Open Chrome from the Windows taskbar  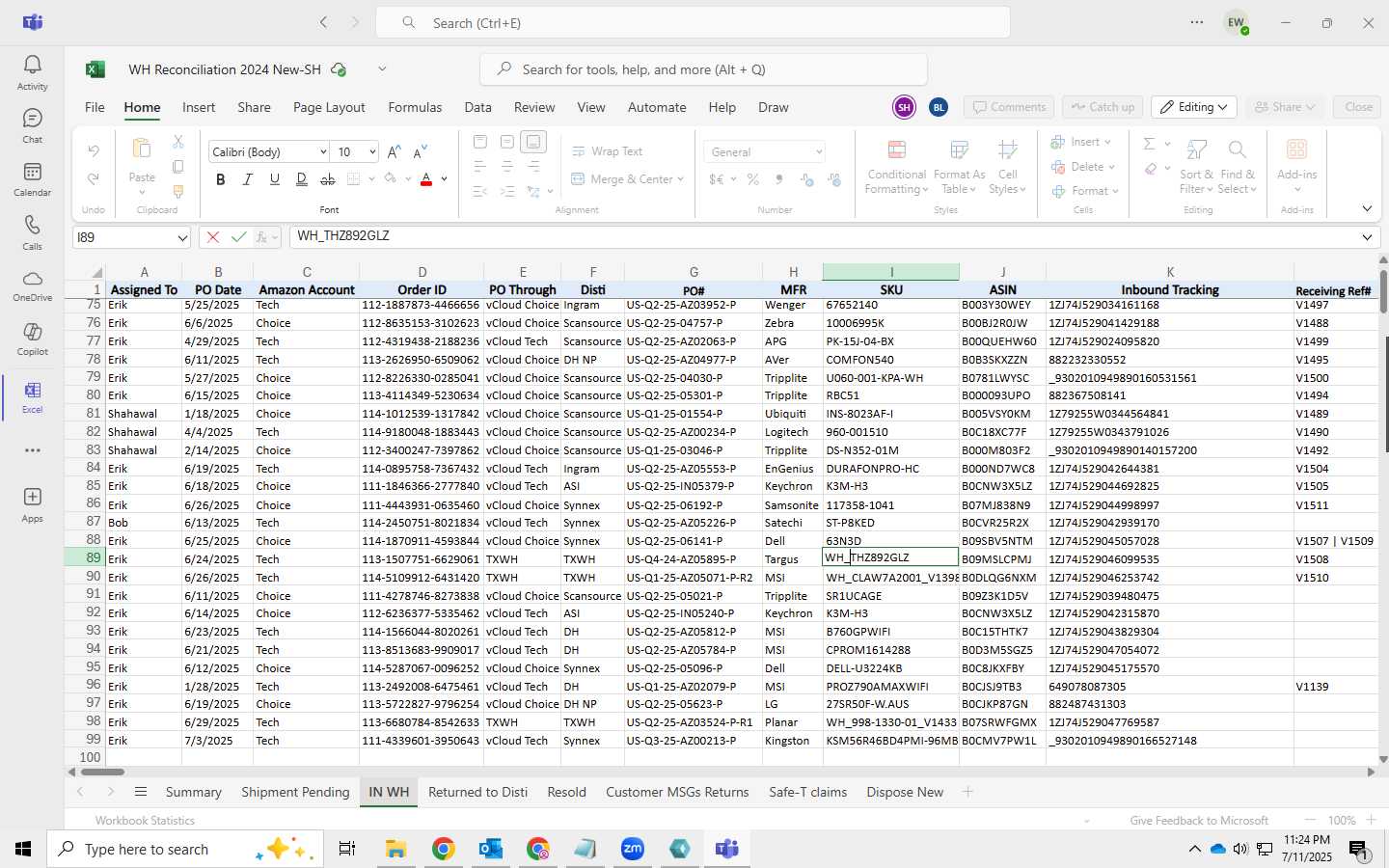click(x=443, y=849)
